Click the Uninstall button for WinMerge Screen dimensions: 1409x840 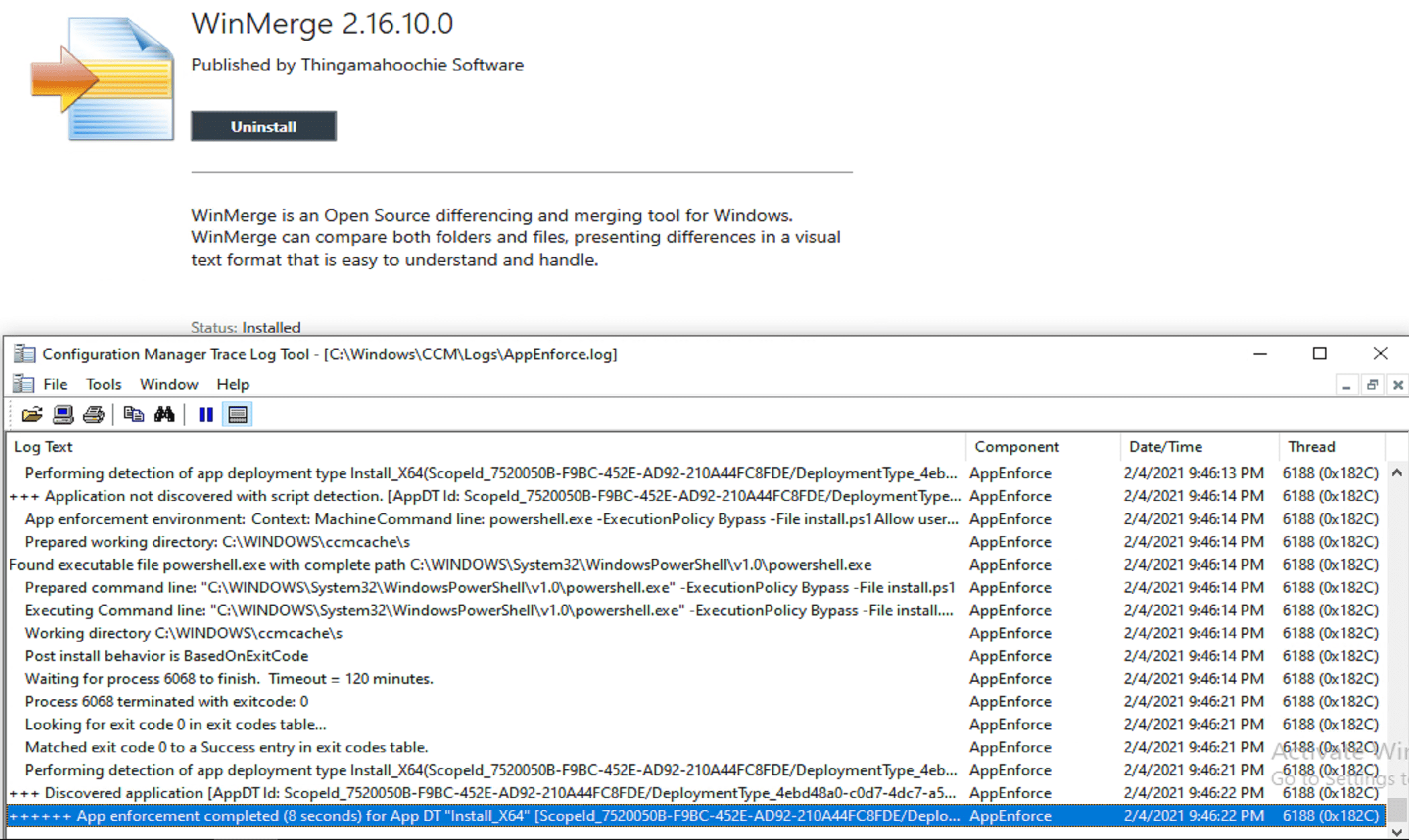coord(264,126)
